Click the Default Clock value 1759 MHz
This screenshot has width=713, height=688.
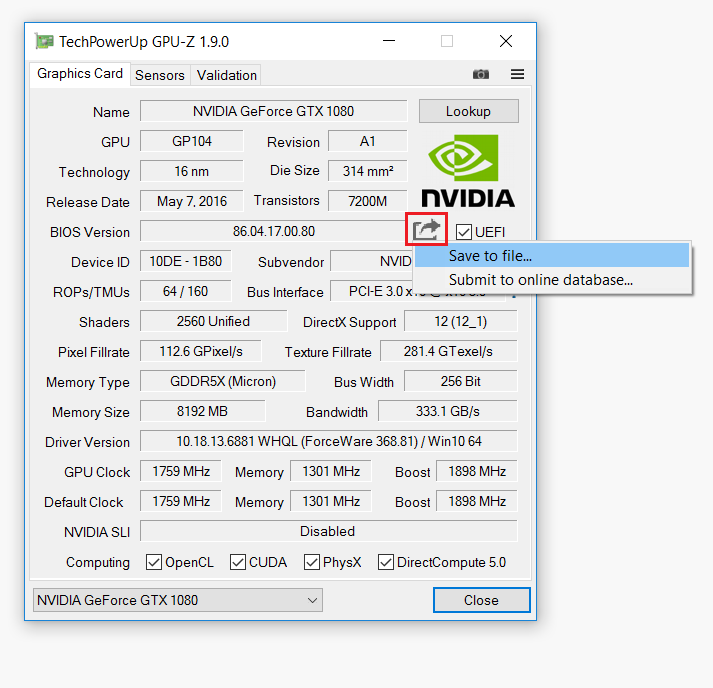(x=181, y=501)
